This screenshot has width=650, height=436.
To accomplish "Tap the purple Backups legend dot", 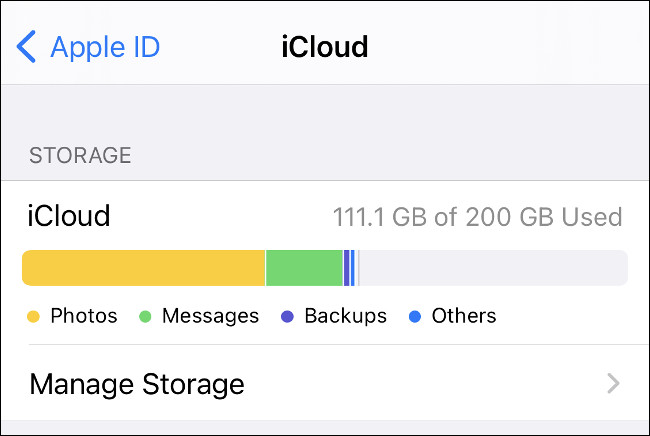I will (288, 317).
